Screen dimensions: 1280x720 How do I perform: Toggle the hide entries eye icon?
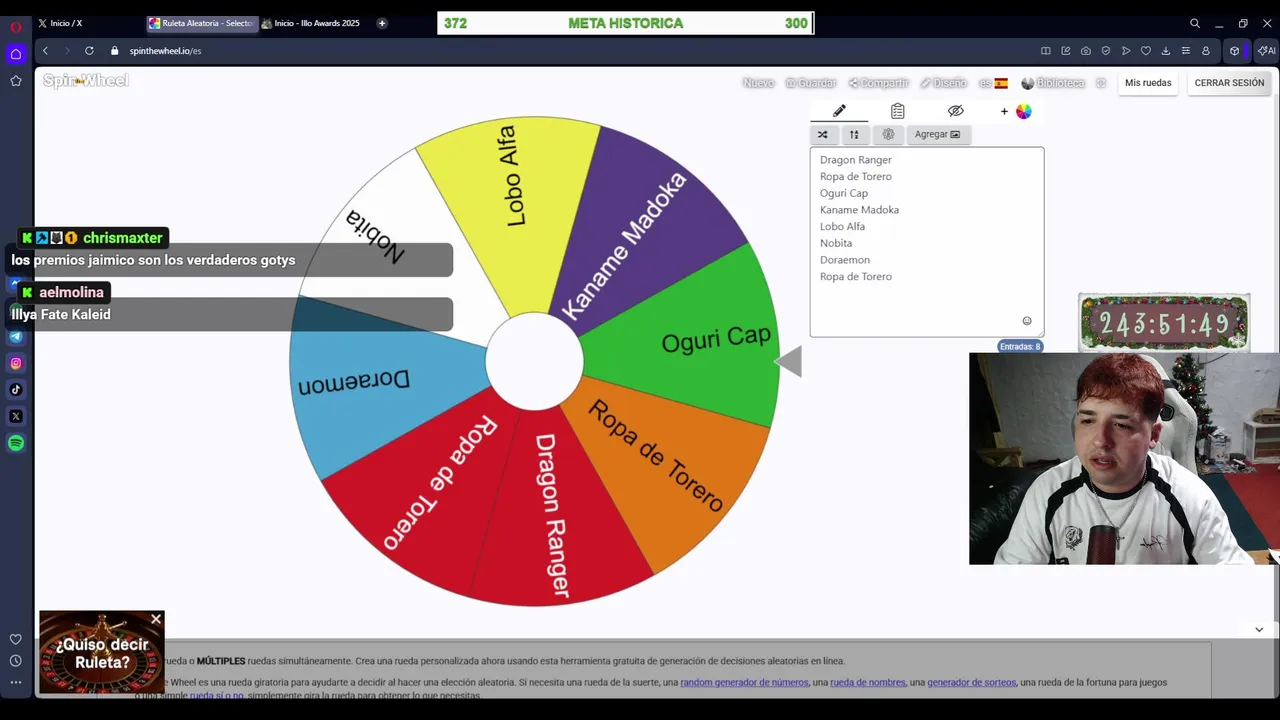(955, 111)
